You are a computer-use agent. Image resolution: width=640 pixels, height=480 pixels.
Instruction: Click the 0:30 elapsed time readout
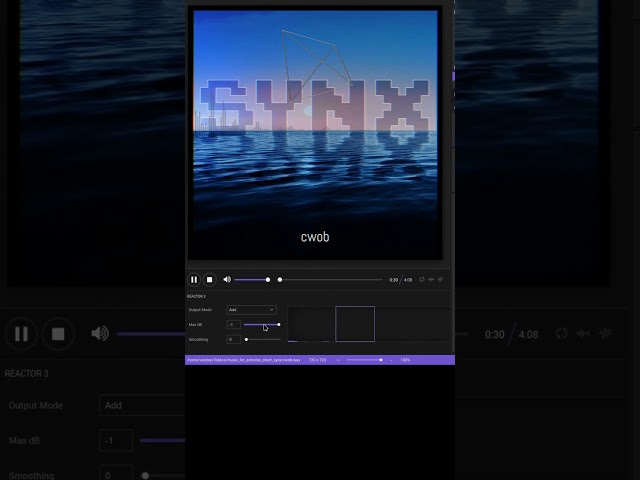point(393,280)
